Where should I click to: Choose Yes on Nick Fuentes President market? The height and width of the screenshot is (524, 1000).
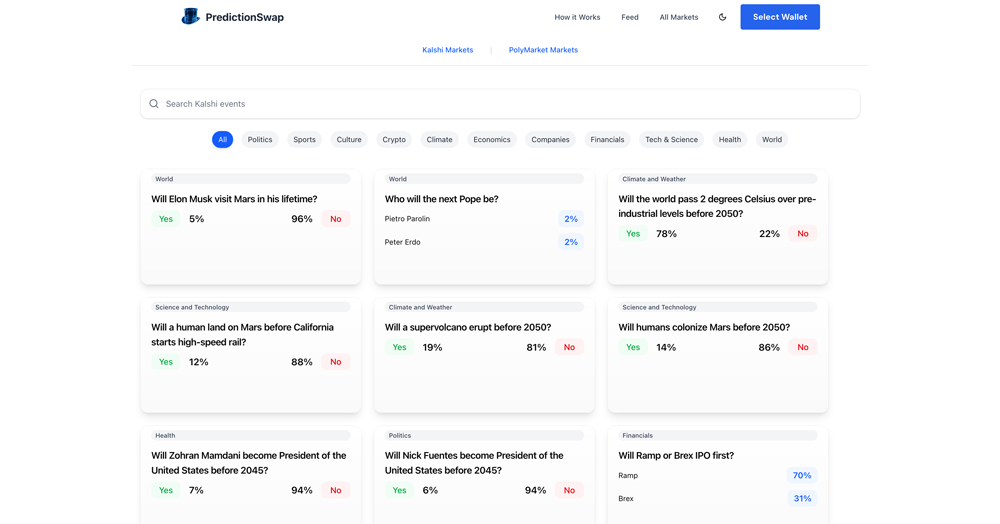click(399, 490)
